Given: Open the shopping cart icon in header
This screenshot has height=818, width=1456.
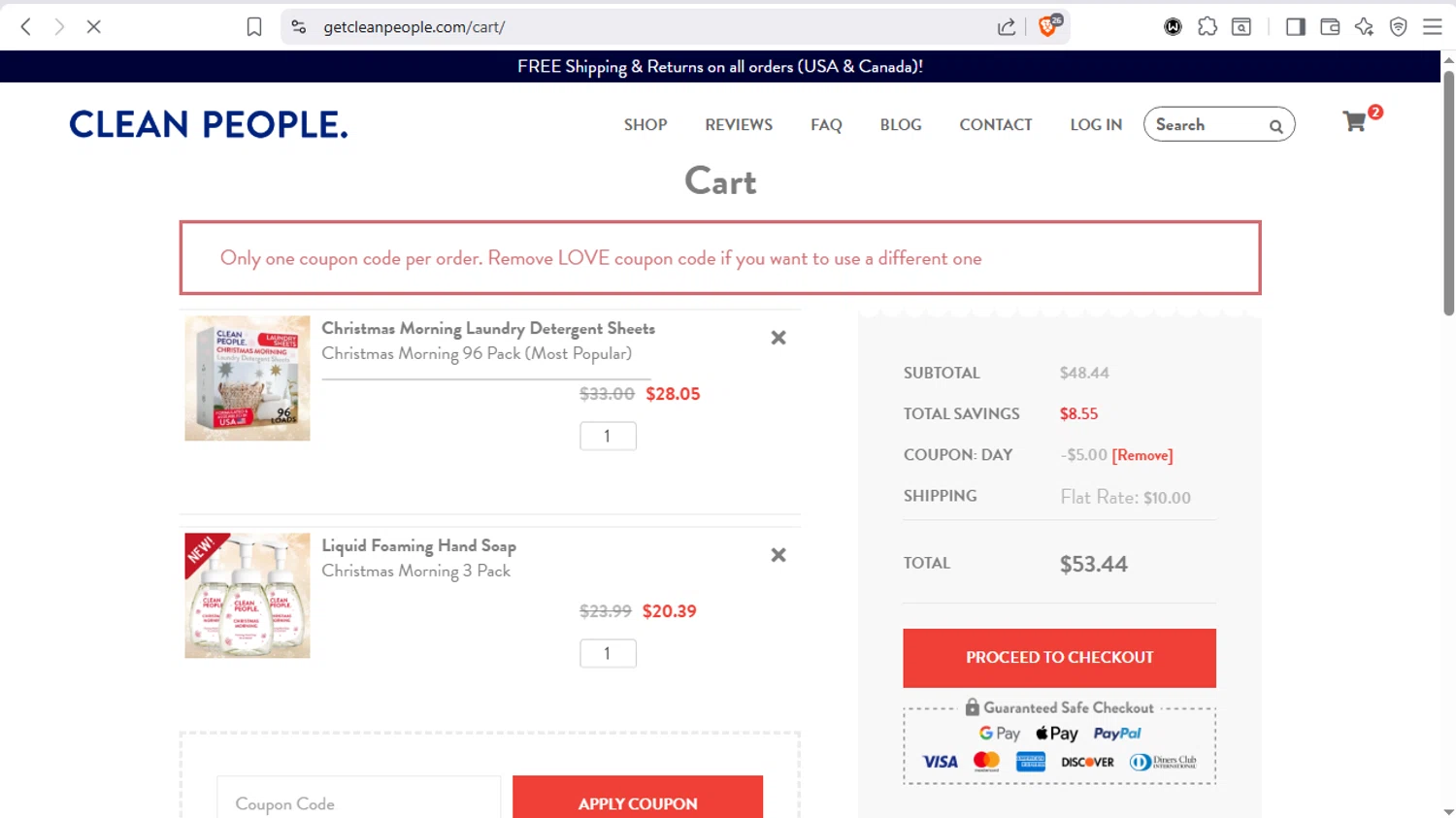Looking at the screenshot, I should click(x=1355, y=122).
